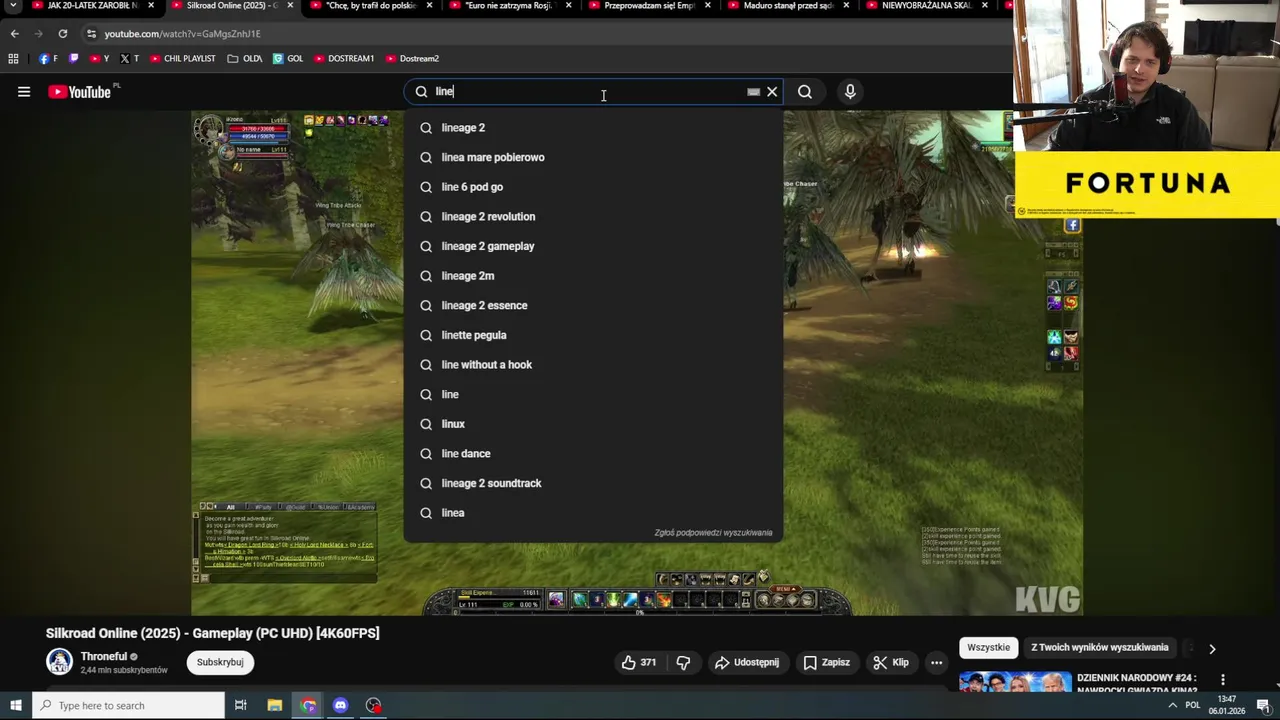Open the recommended video's three-dot options
Viewport: 1280px width, 720px height.
(x=1222, y=680)
